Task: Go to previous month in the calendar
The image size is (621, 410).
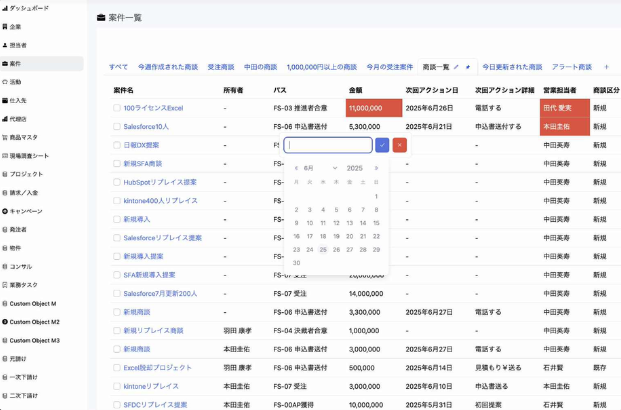Action: point(297,168)
